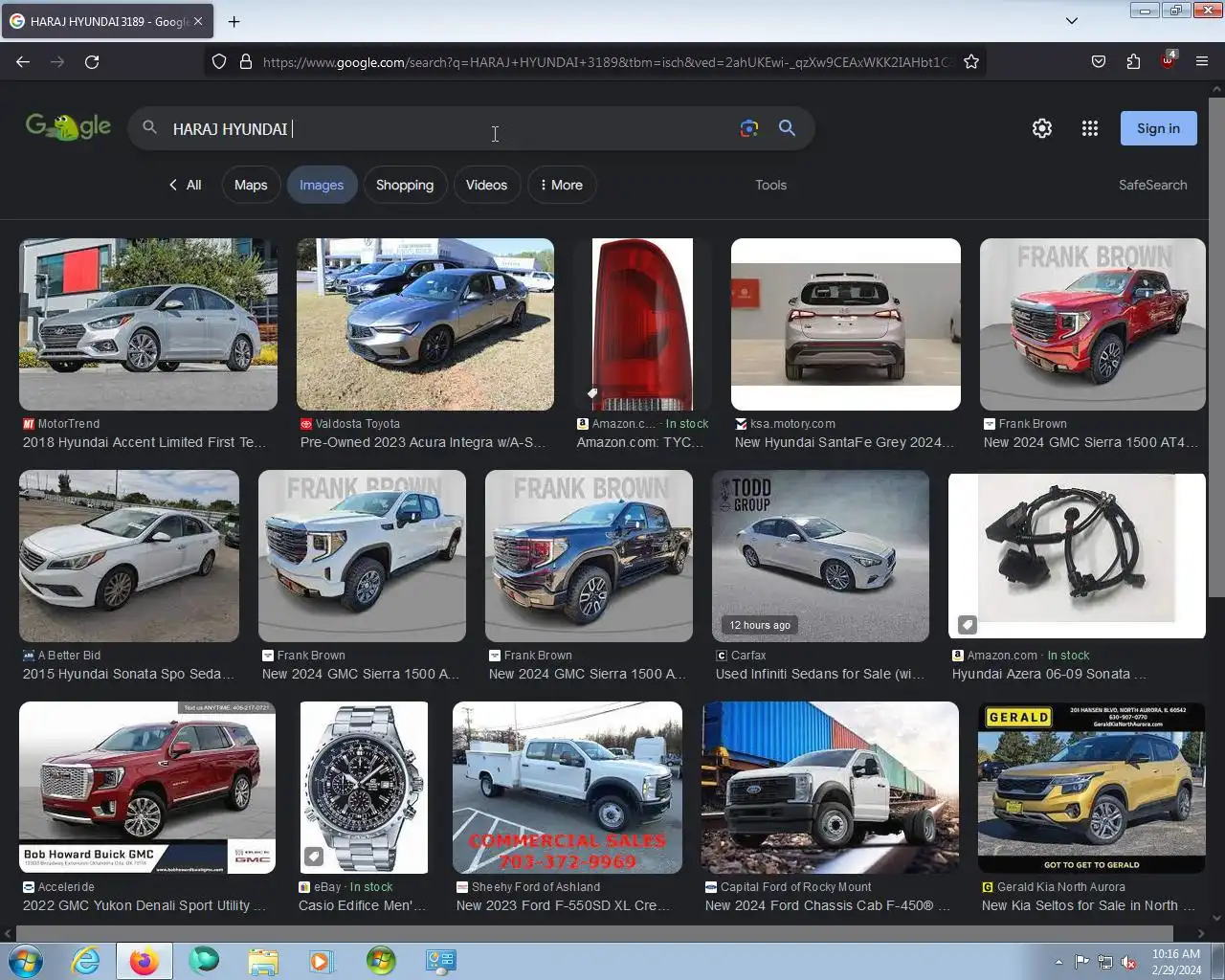The height and width of the screenshot is (980, 1225).
Task: Click the uBlock extension icon with badge
Action: tap(1168, 59)
